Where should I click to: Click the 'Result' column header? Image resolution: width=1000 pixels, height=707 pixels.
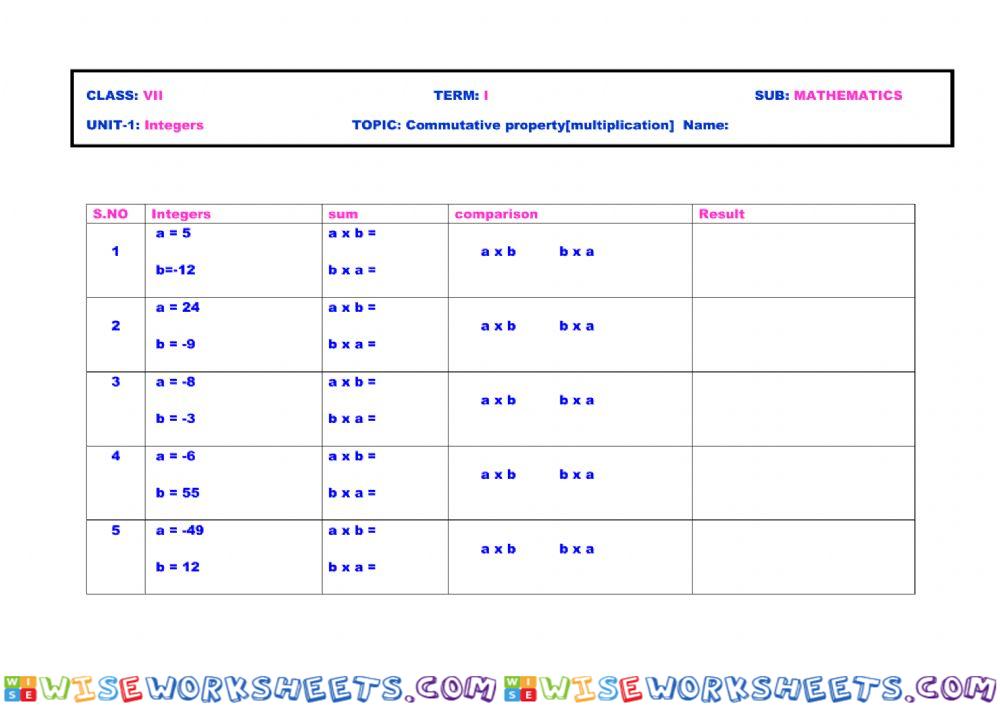721,214
